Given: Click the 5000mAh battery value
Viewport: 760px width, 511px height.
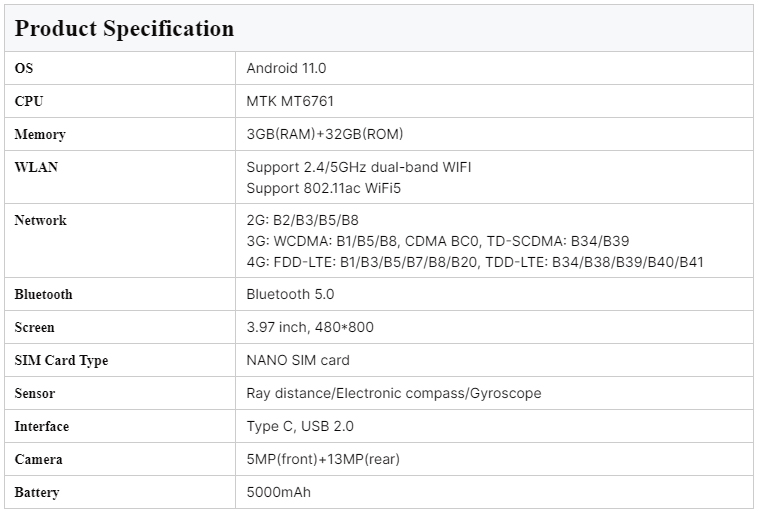Looking at the screenshot, I should click(279, 492).
